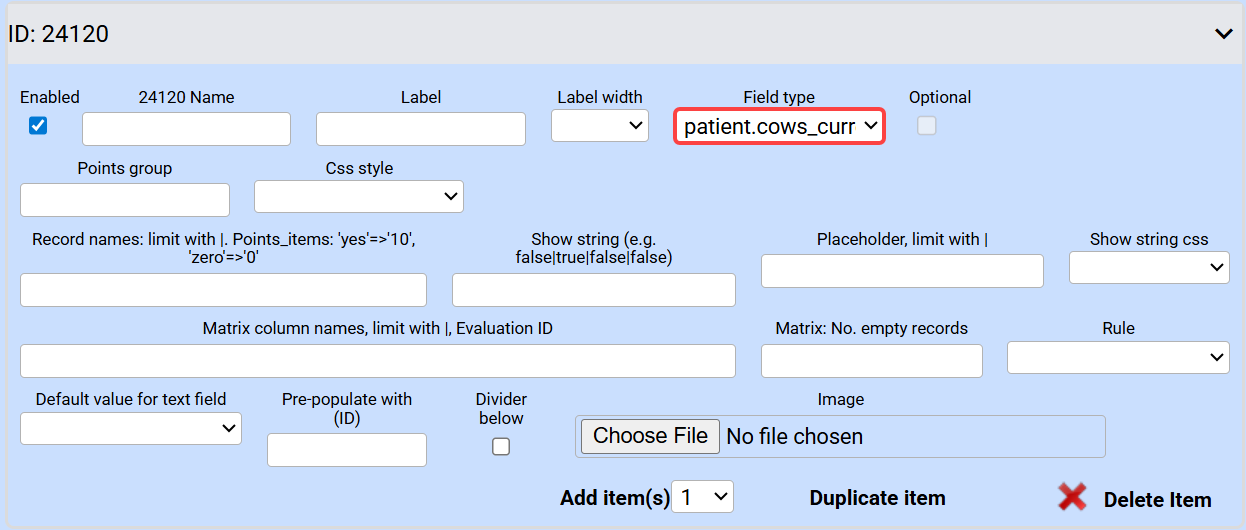Image resolution: width=1246 pixels, height=530 pixels.
Task: Toggle the Optional checkbox
Action: pyautogui.click(x=927, y=126)
